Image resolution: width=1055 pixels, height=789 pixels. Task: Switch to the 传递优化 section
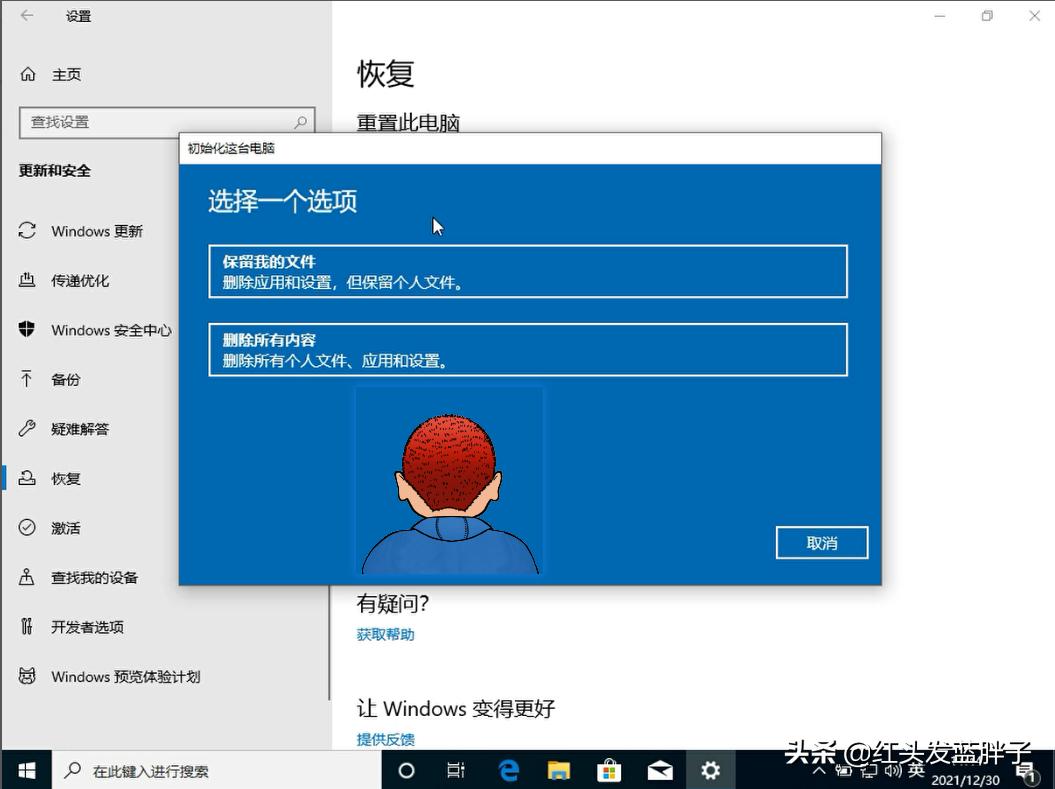point(81,280)
